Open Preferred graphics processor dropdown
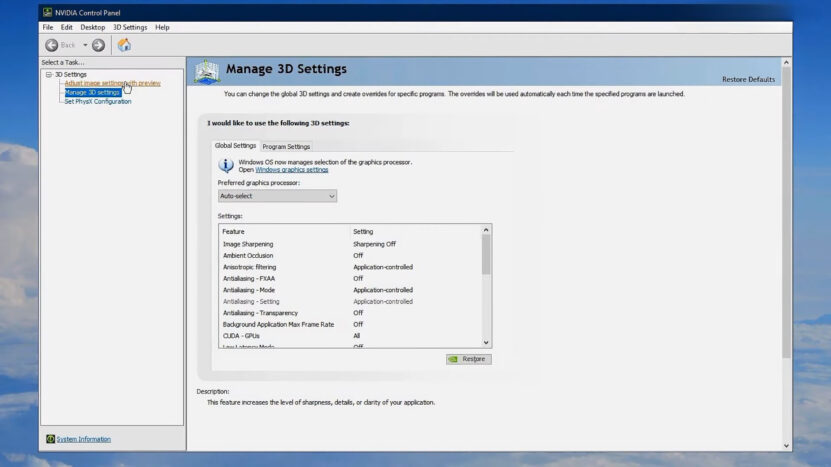 pos(277,196)
